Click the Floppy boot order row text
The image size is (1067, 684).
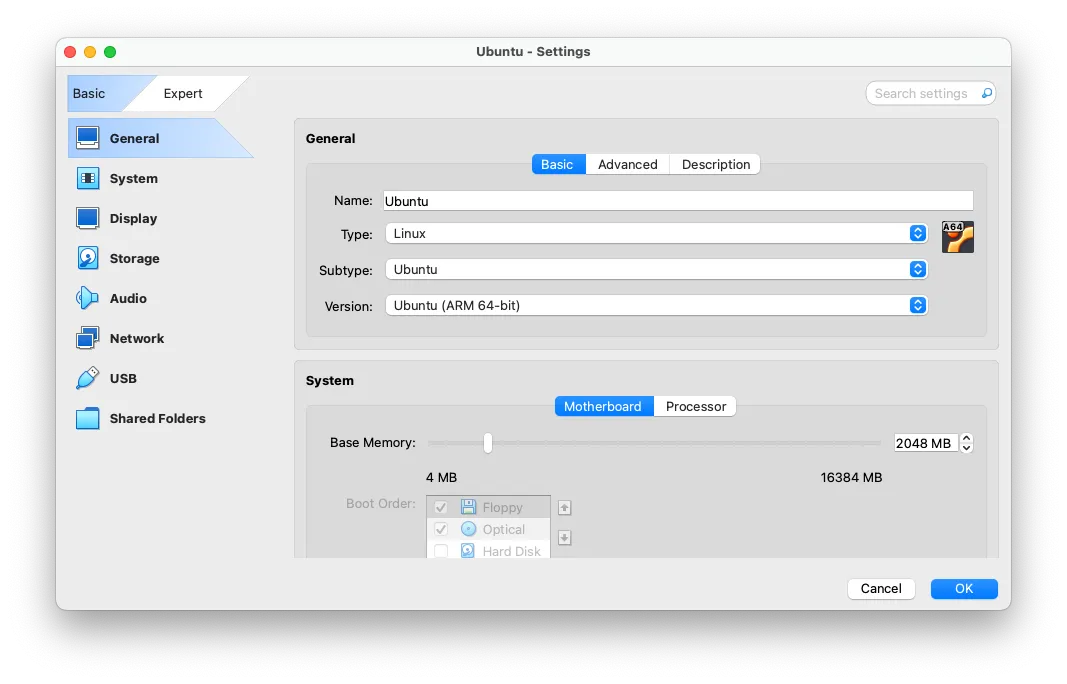pos(502,508)
